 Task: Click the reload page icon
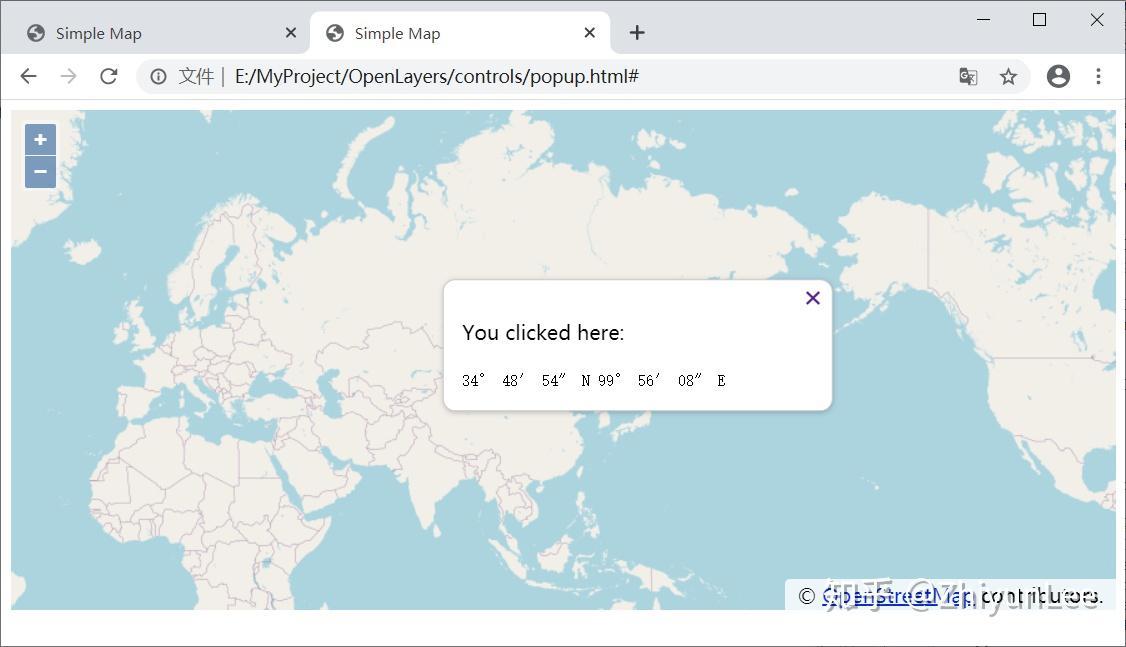point(109,76)
